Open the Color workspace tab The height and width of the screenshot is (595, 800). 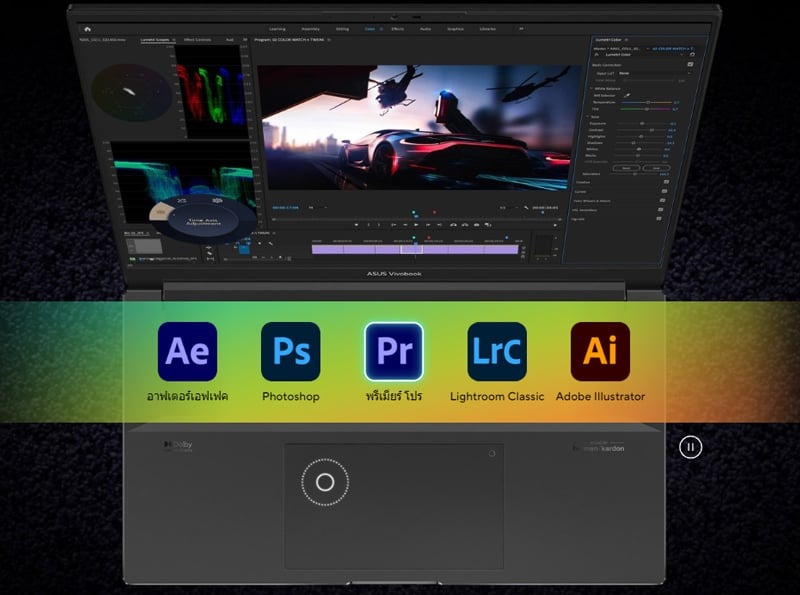point(370,29)
